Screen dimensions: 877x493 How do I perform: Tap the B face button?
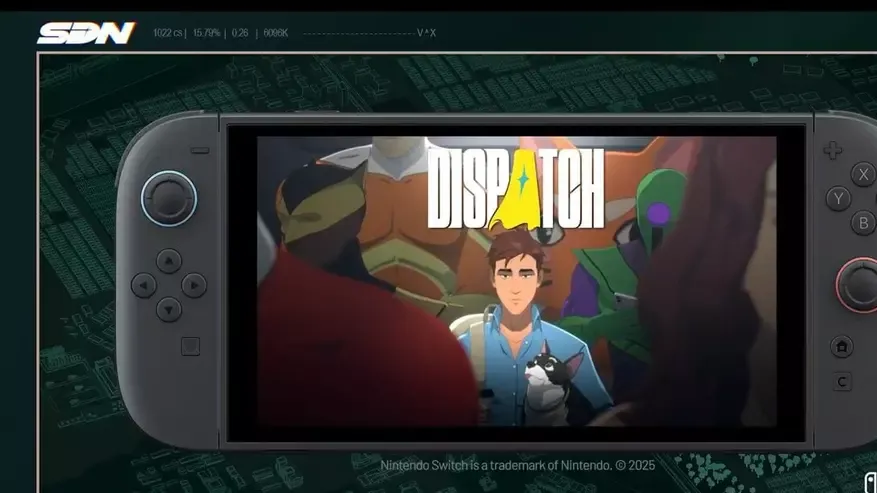(864, 223)
